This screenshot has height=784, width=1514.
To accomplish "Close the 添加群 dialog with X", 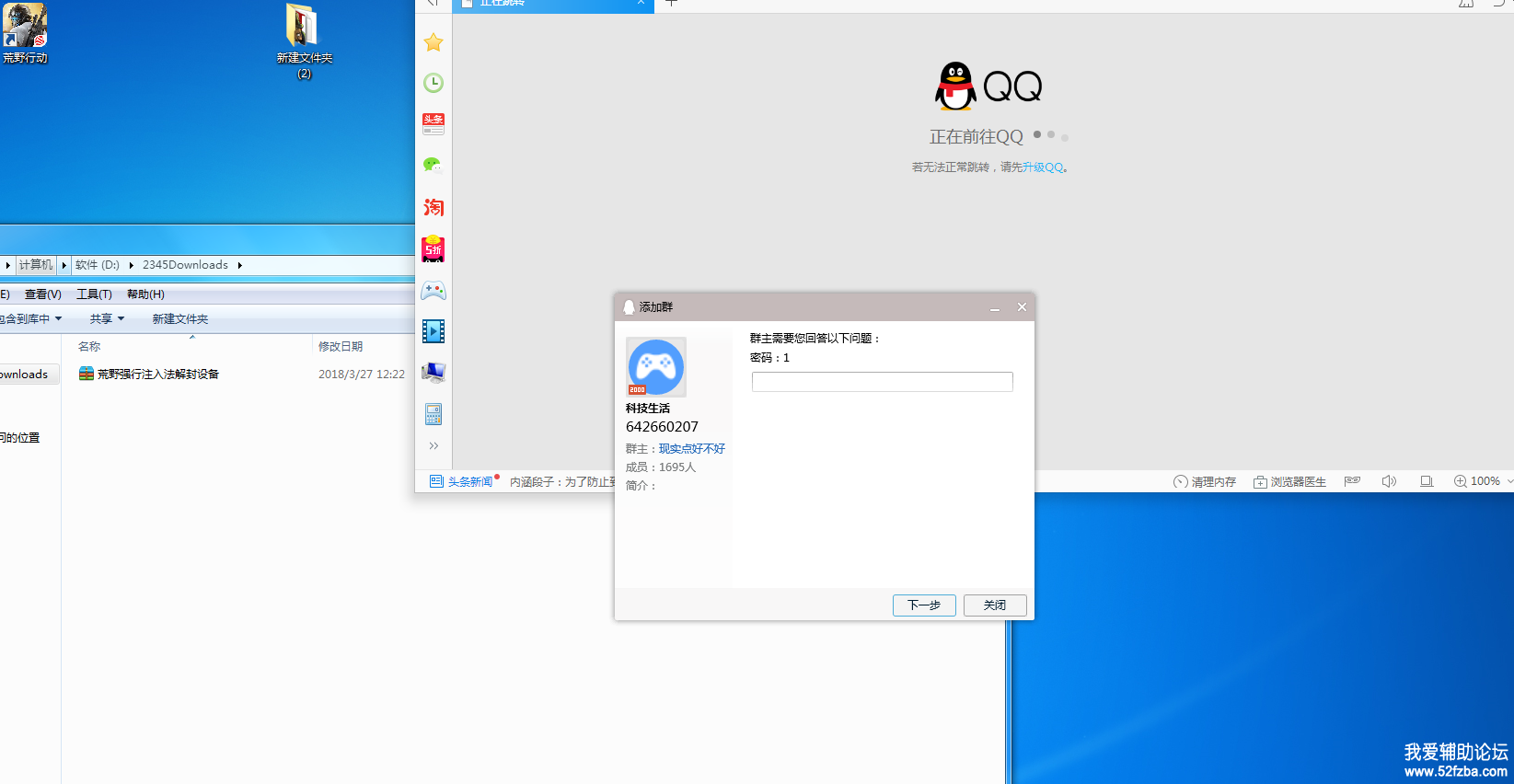I will (1022, 307).
